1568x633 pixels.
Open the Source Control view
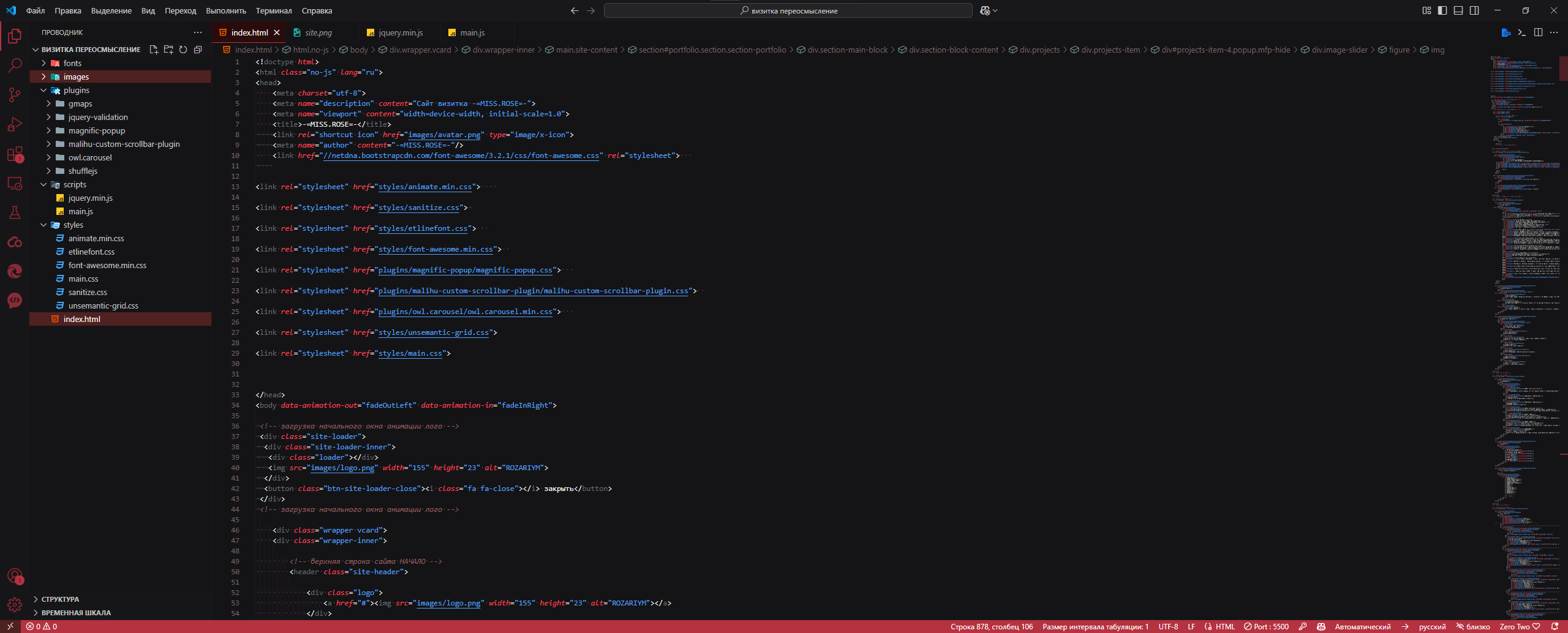tap(15, 95)
